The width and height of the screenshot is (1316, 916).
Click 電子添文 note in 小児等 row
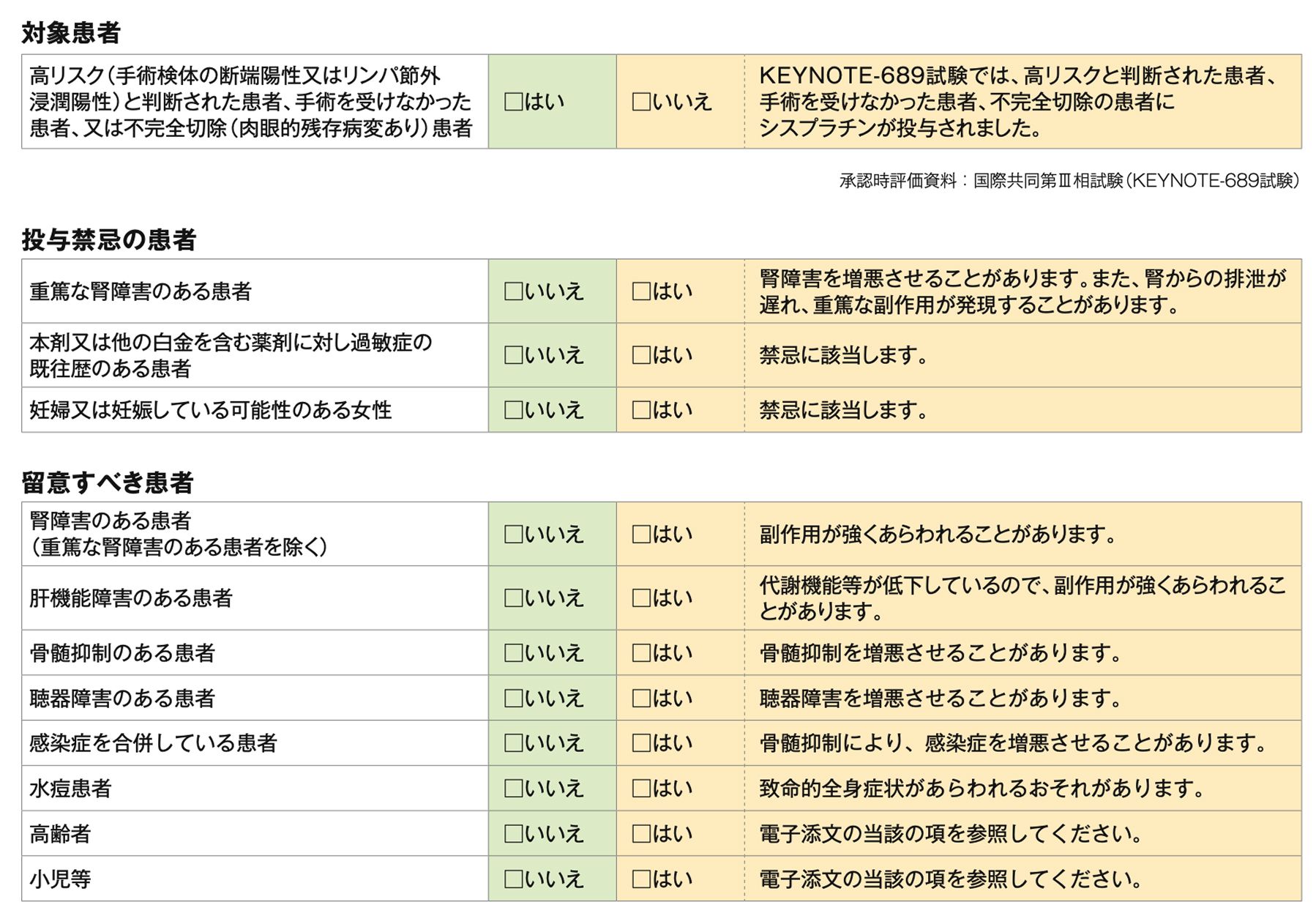(951, 879)
